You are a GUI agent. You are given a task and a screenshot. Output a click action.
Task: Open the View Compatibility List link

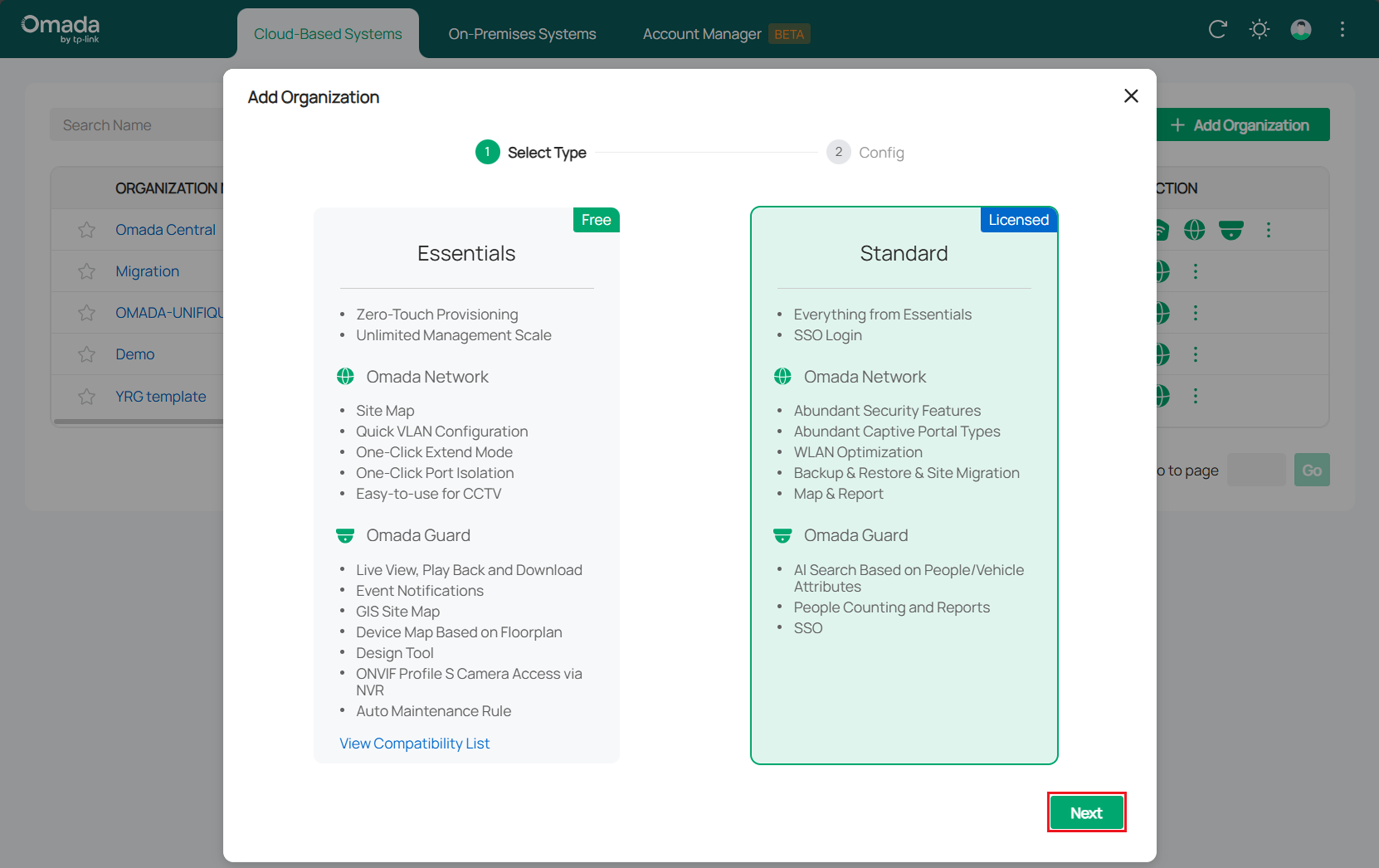[414, 743]
